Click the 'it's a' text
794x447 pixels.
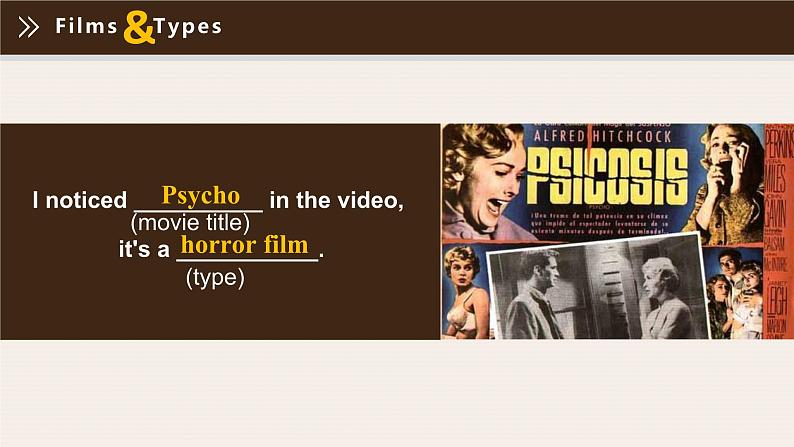click(x=144, y=249)
